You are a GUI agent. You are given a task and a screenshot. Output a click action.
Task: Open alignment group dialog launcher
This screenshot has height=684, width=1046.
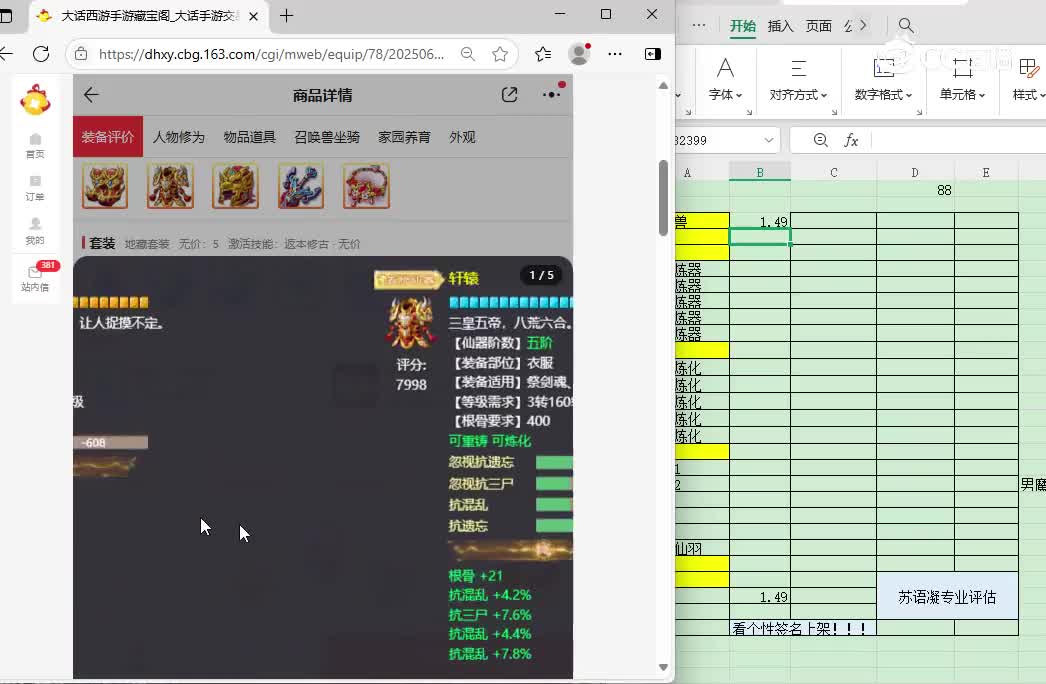(834, 113)
